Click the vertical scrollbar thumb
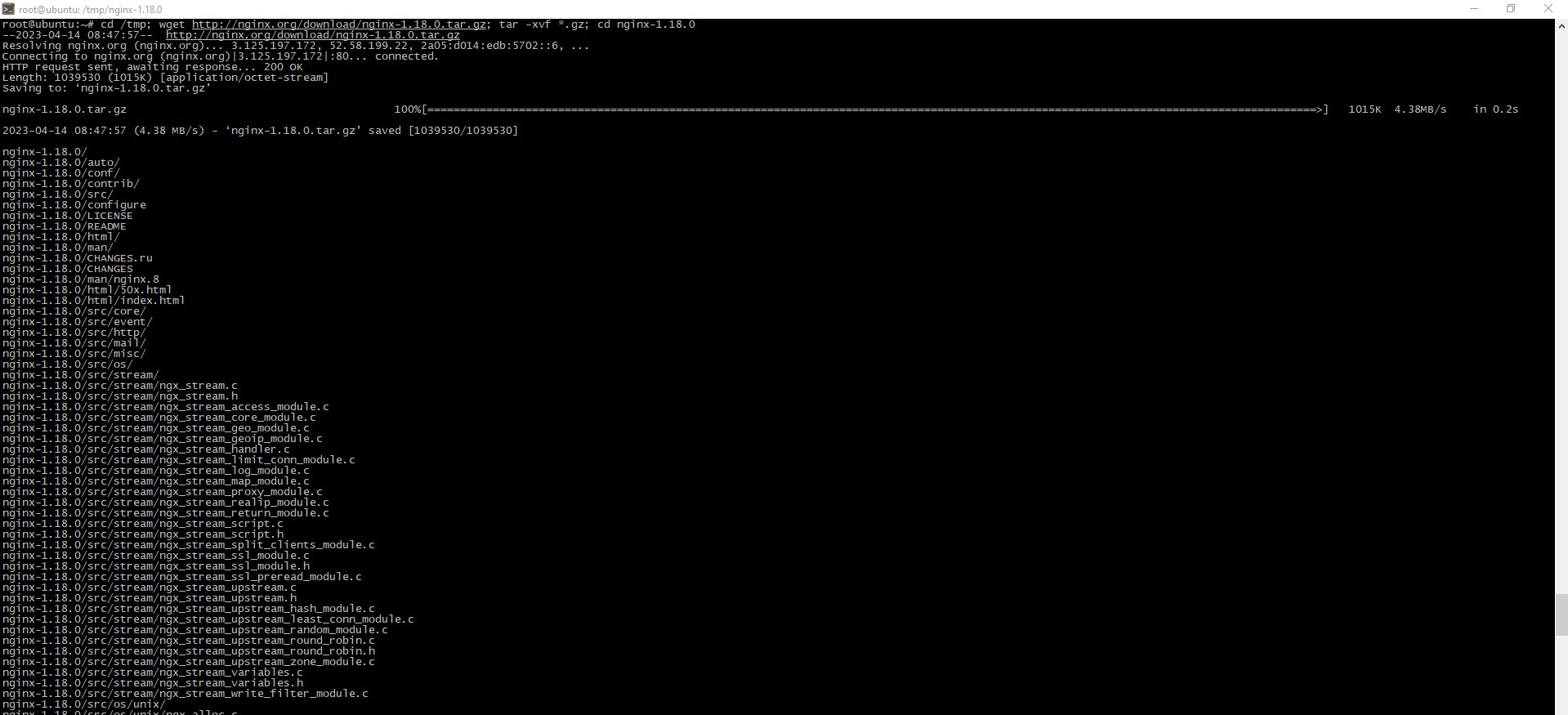Screen dimensions: 1568x715 coord(1561,614)
